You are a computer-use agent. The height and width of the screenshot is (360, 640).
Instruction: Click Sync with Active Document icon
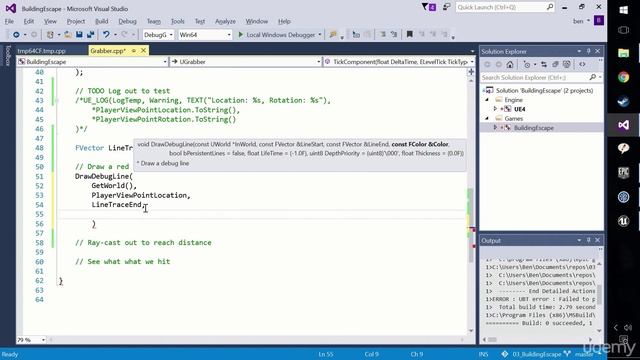click(544, 64)
